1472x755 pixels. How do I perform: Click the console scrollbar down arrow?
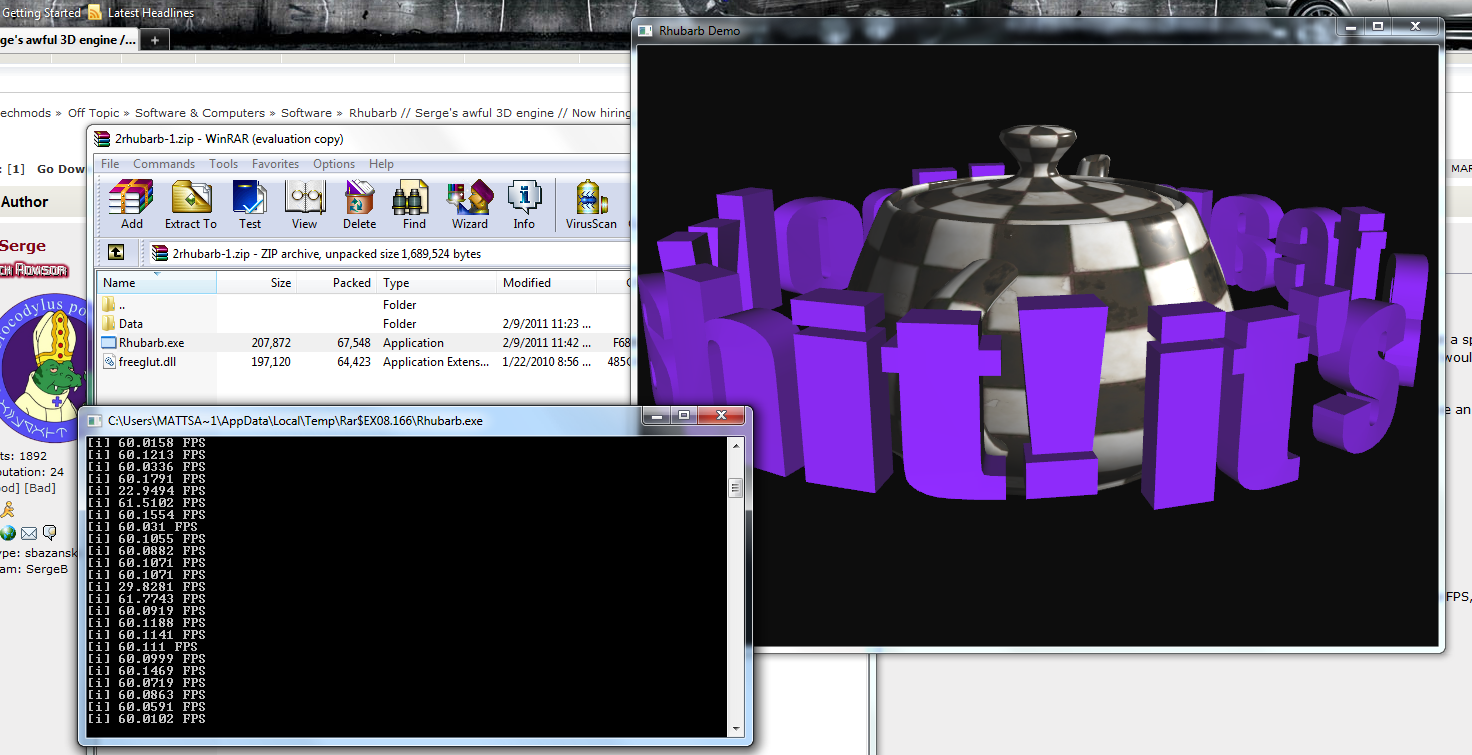736,728
